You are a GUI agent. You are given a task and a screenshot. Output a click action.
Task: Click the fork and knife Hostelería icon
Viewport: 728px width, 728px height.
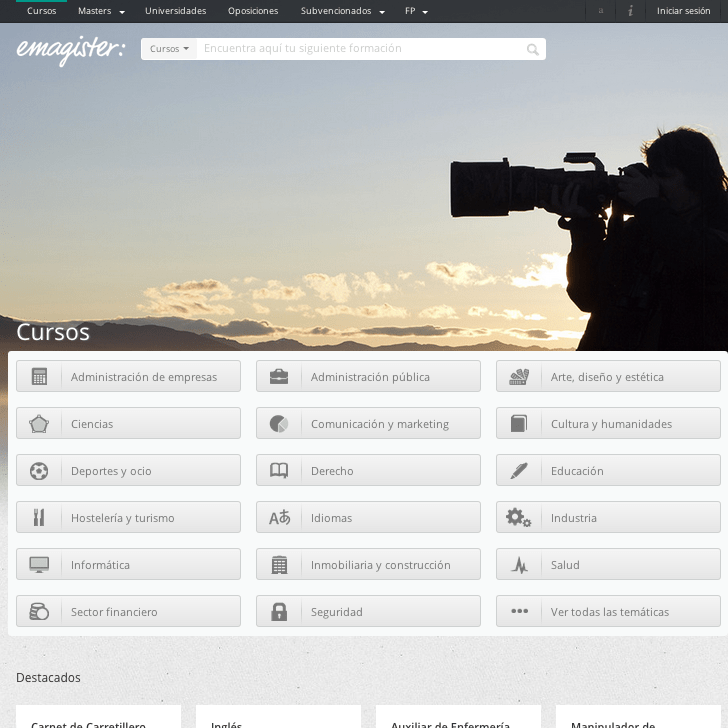pos(39,518)
